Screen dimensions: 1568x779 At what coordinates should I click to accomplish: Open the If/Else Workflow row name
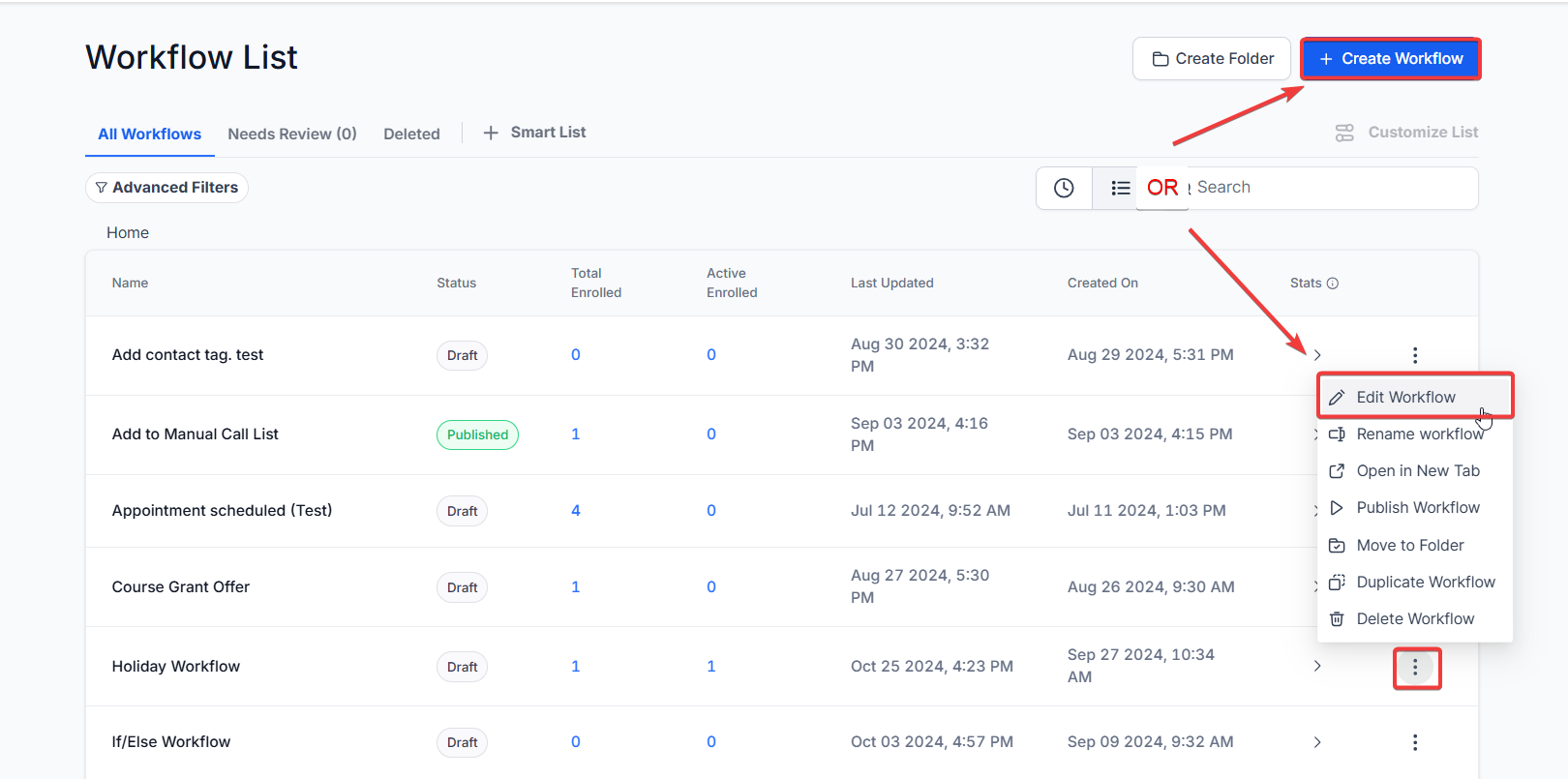click(x=171, y=741)
